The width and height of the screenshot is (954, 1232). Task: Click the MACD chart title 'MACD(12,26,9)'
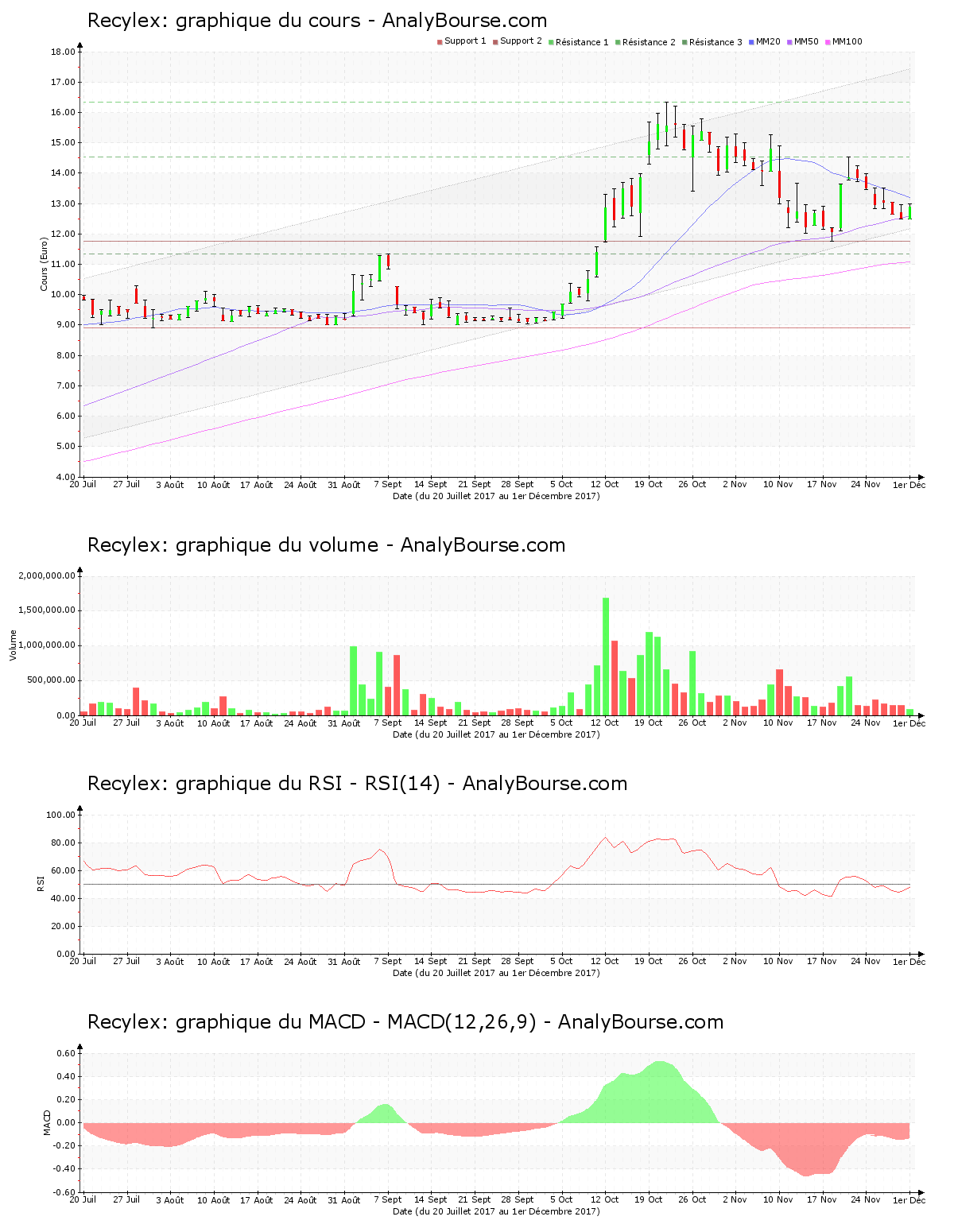pos(462,1022)
